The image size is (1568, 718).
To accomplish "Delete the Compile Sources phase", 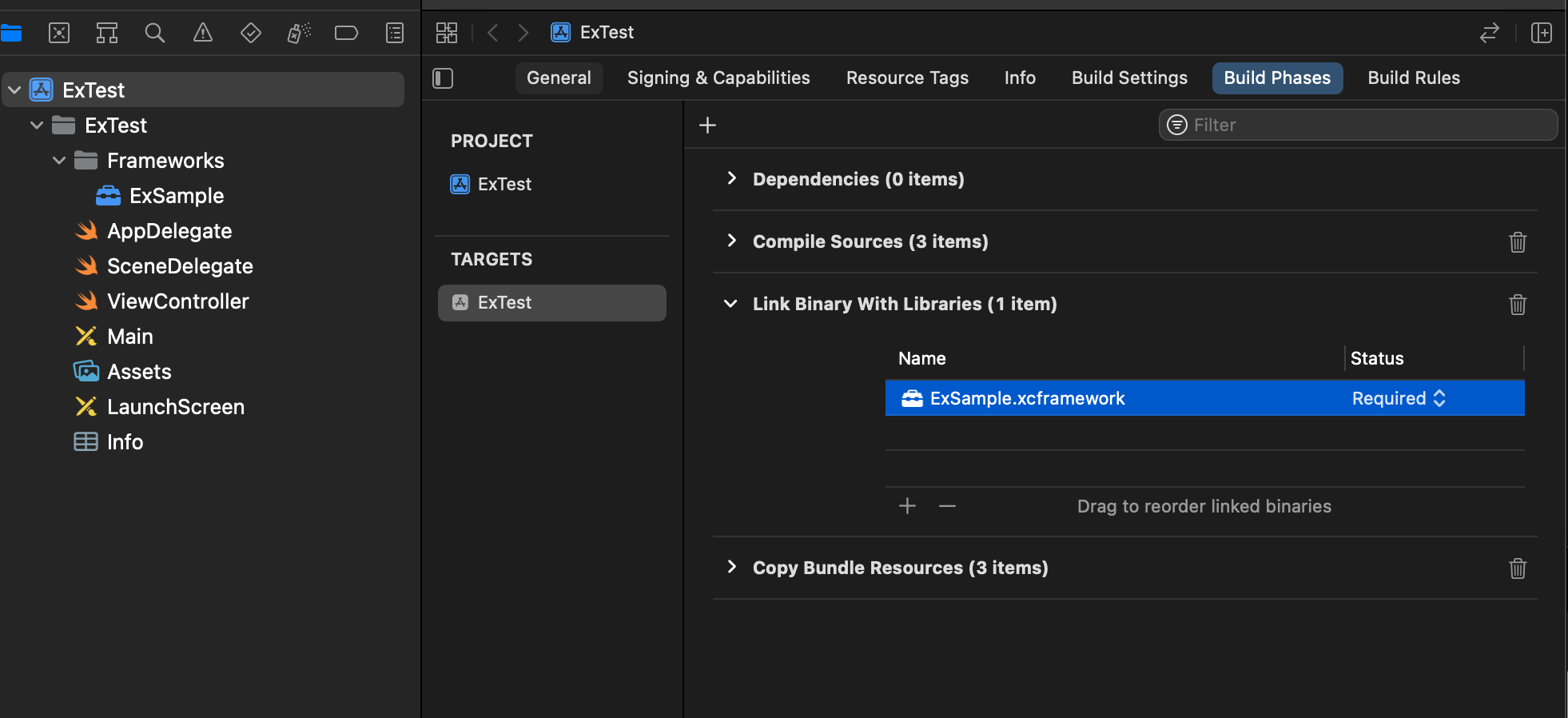I will pos(1518,242).
